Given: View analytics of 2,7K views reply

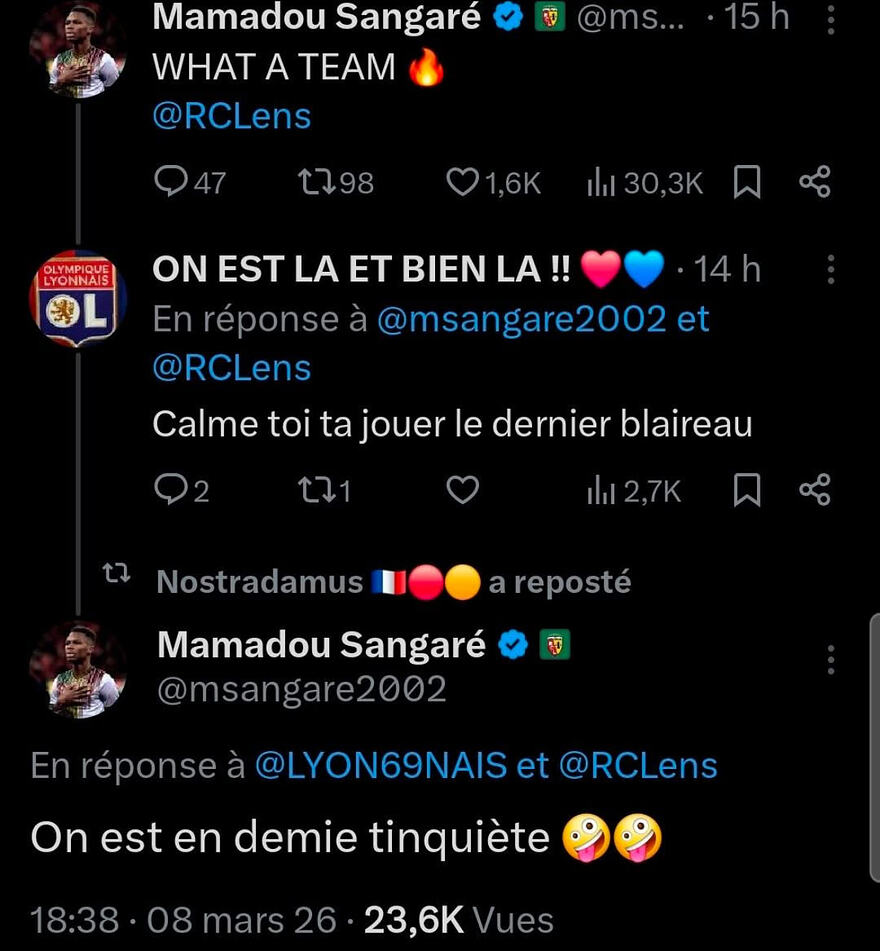Looking at the screenshot, I should tap(600, 490).
